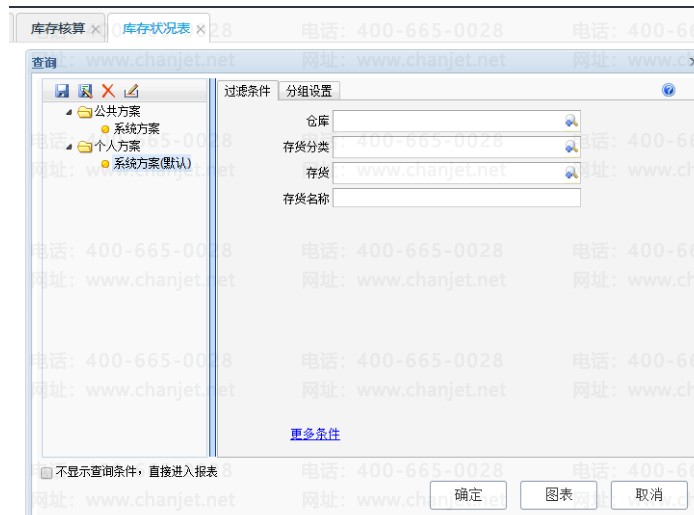Viewport: 694px width, 515px height.
Task: Switch to the 分组设置 tab
Action: [x=309, y=91]
